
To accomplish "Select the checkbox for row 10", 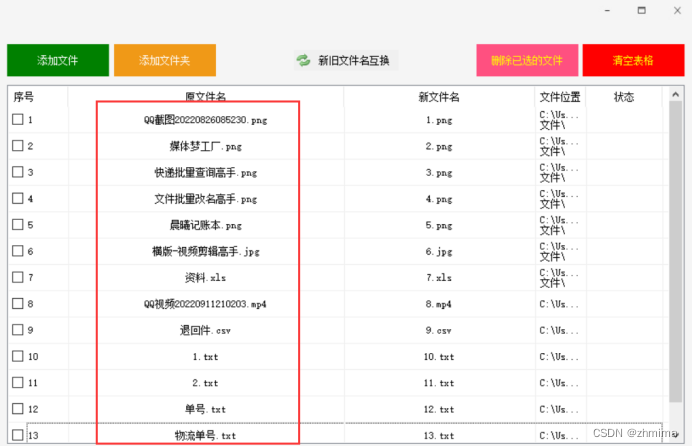I will pyautogui.click(x=18, y=356).
